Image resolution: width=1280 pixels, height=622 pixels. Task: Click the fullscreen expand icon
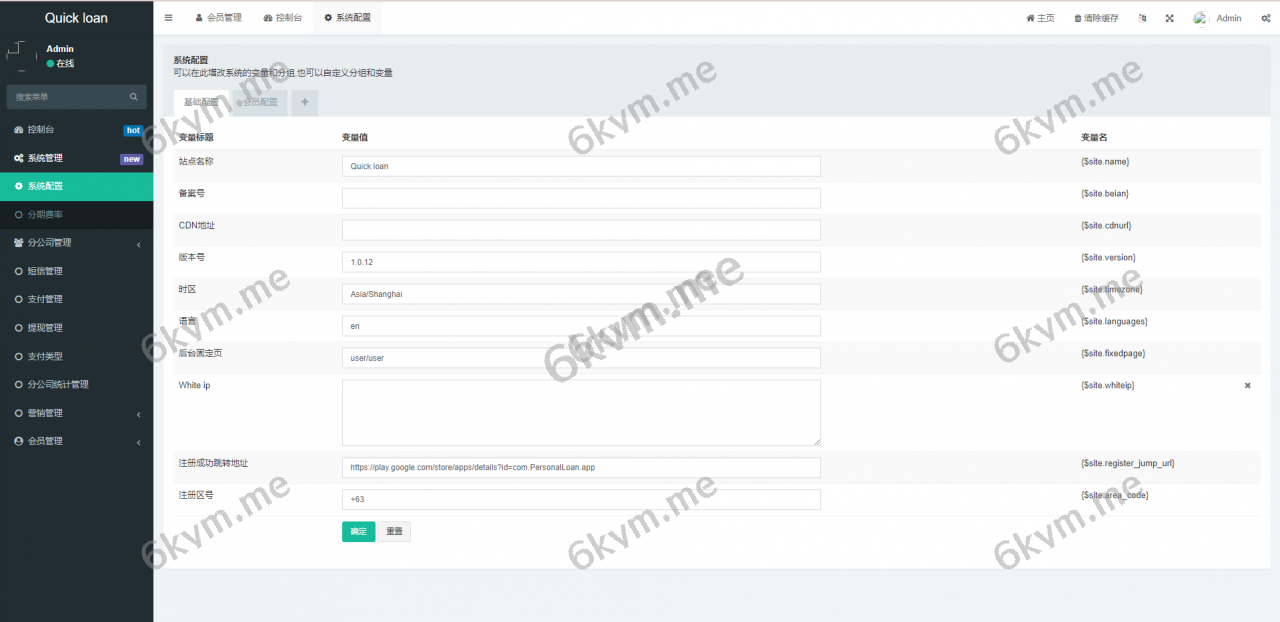click(x=1169, y=18)
